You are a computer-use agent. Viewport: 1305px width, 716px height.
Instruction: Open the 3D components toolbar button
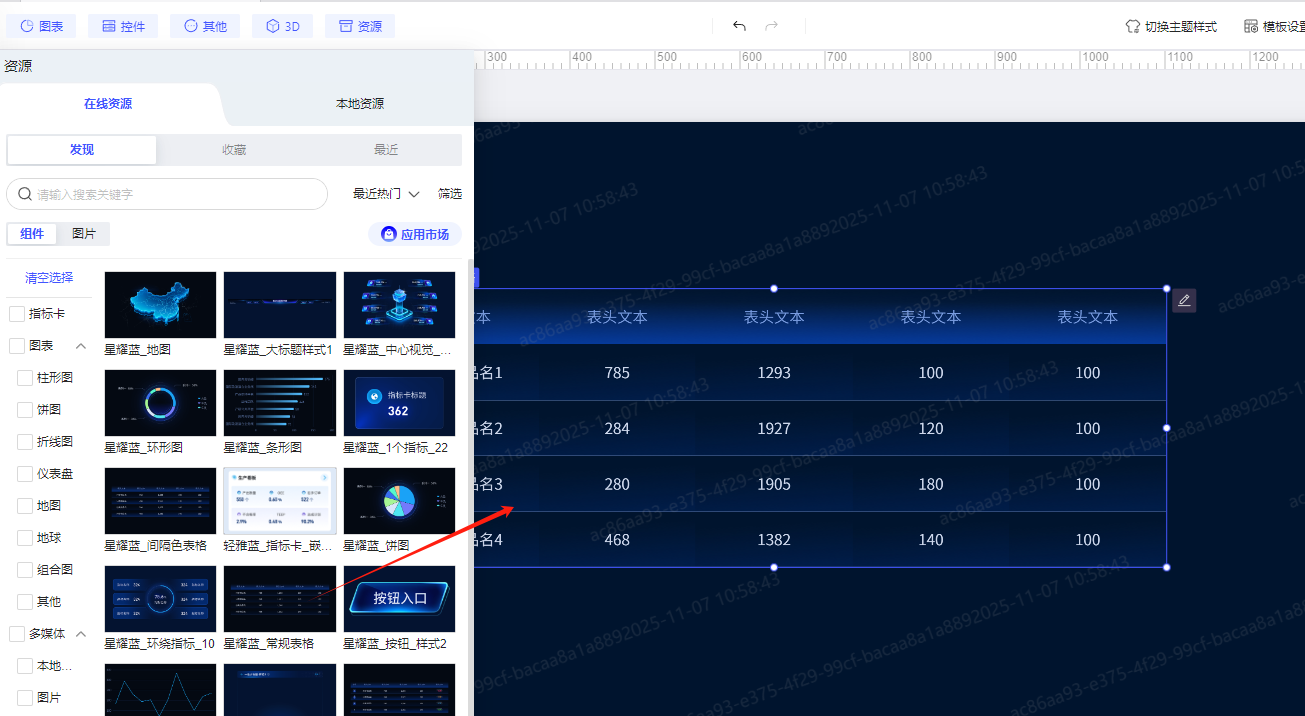click(282, 26)
